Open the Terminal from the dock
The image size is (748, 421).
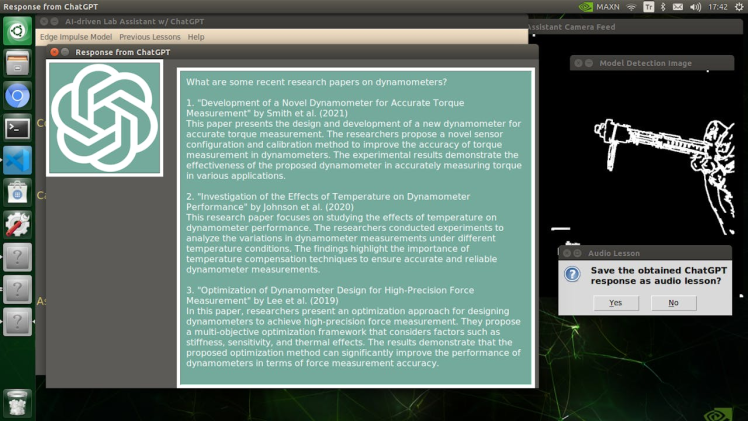coord(18,128)
